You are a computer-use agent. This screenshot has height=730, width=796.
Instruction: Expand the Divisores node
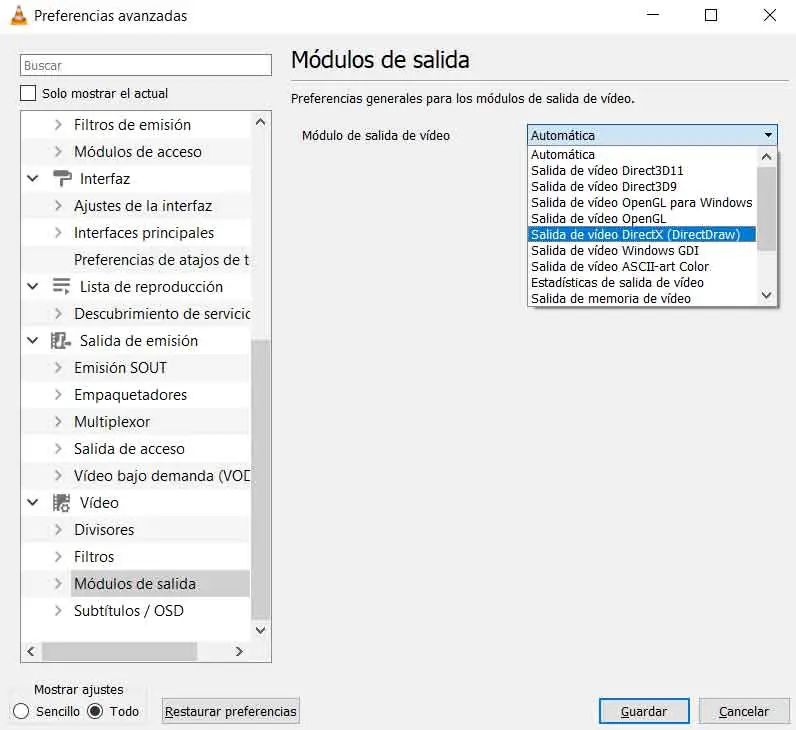[58, 529]
